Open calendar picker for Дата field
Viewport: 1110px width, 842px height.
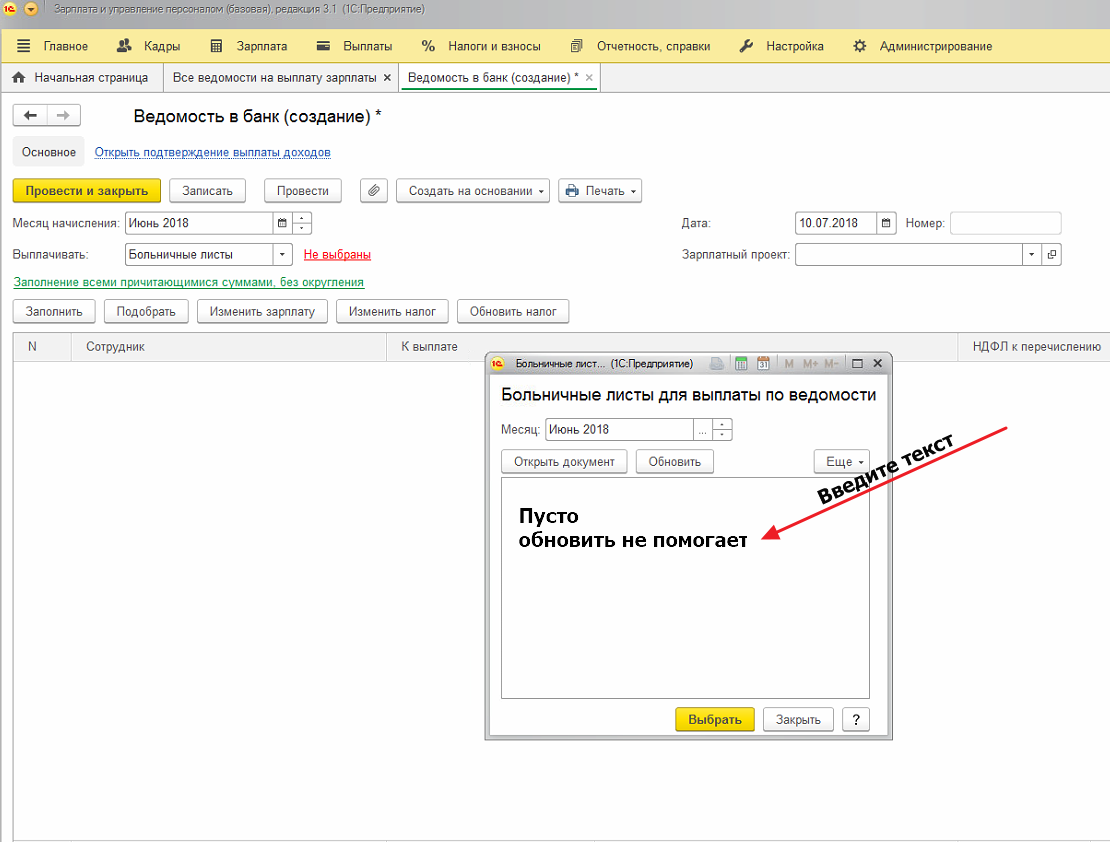pyautogui.click(x=886, y=224)
